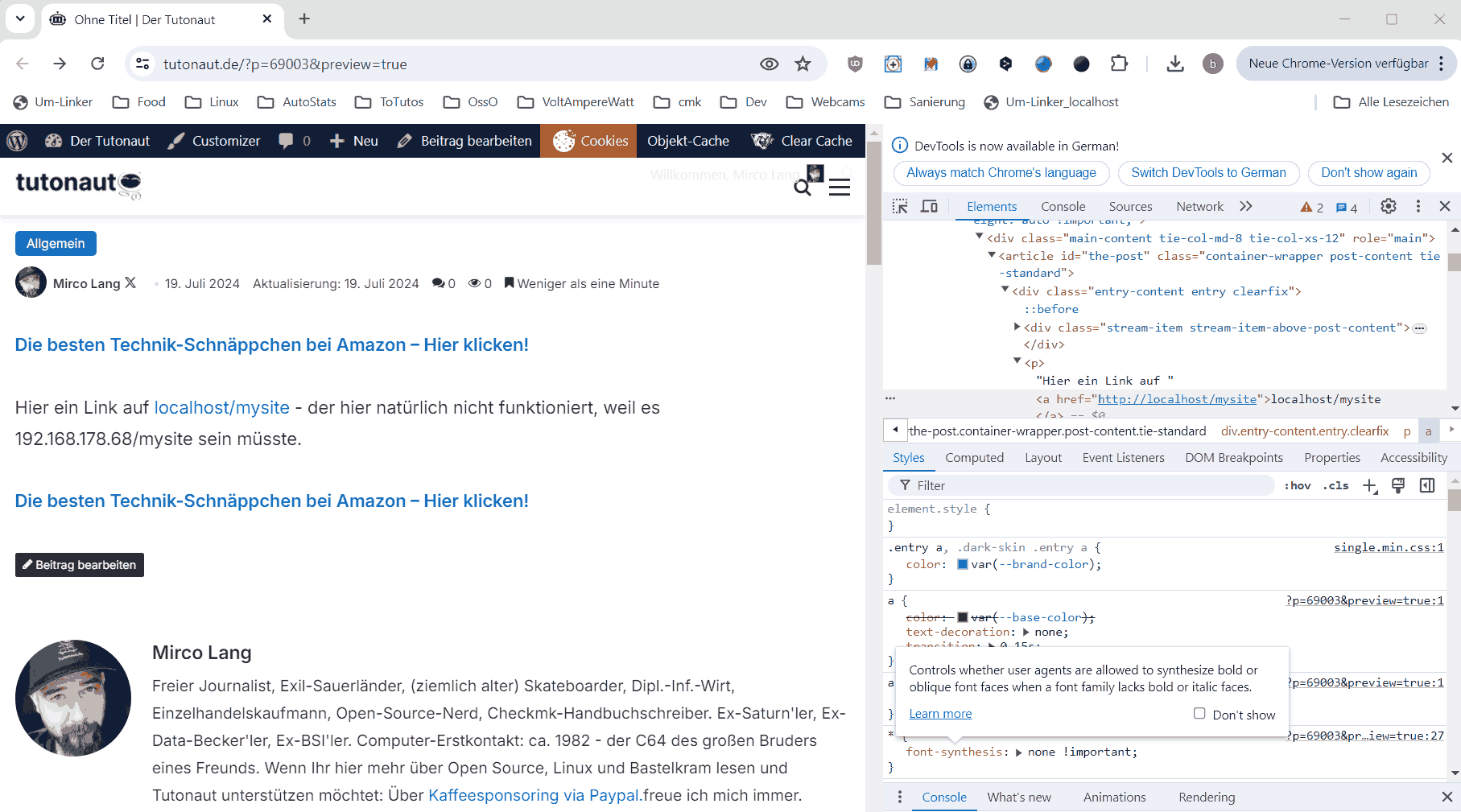Open DevTools customize three-dot menu
The image size is (1461, 812).
point(1418,206)
